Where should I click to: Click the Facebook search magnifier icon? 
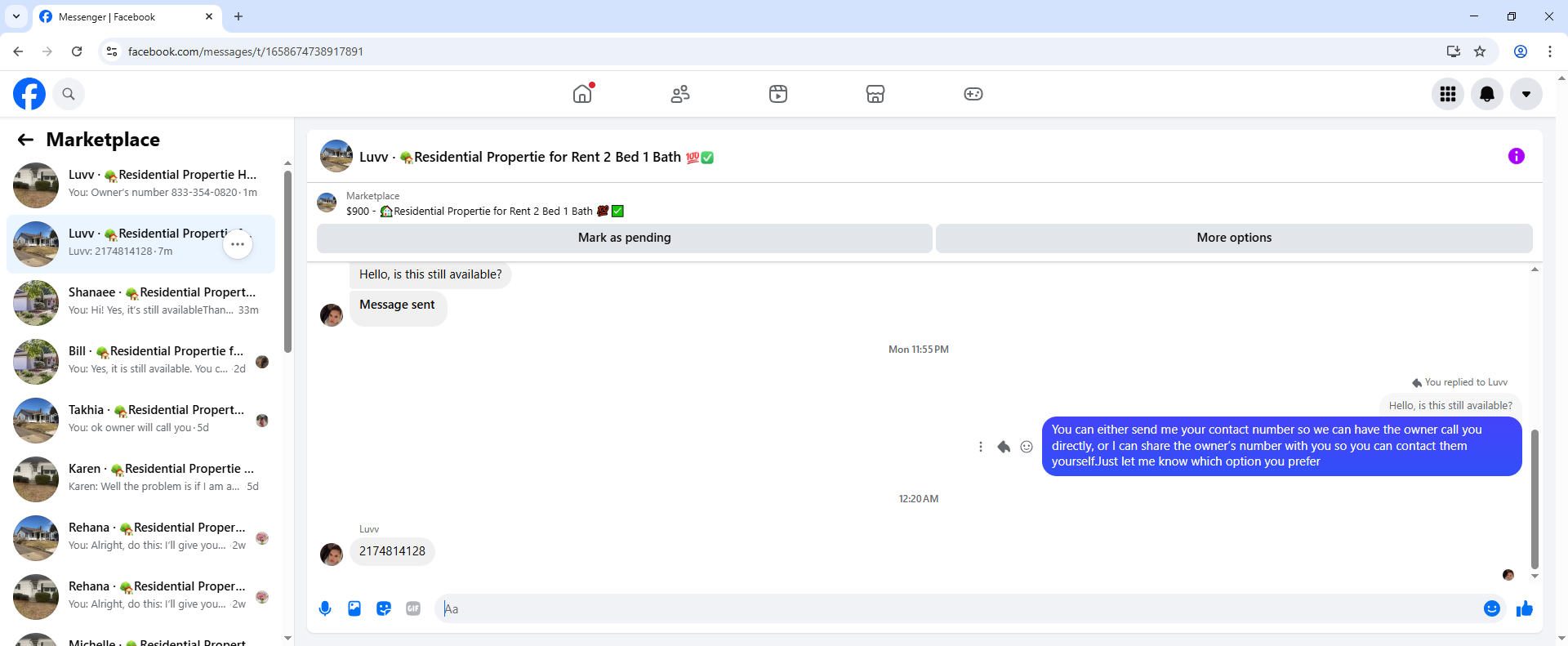(69, 94)
